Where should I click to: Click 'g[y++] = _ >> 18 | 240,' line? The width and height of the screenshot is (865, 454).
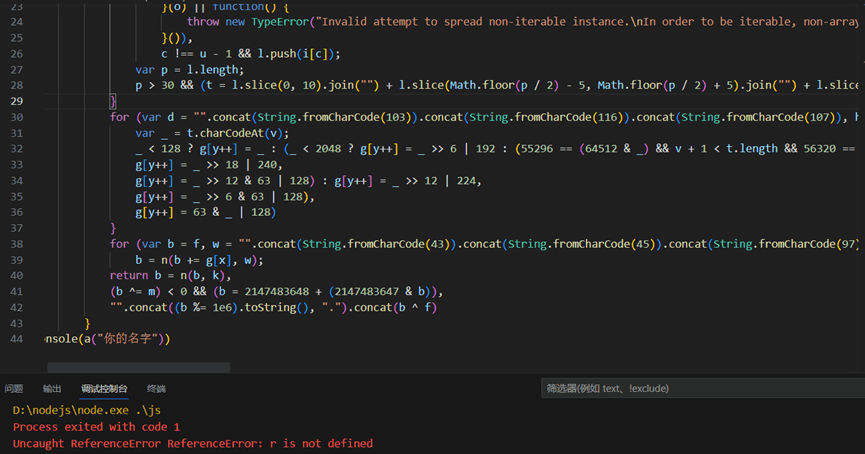point(209,164)
